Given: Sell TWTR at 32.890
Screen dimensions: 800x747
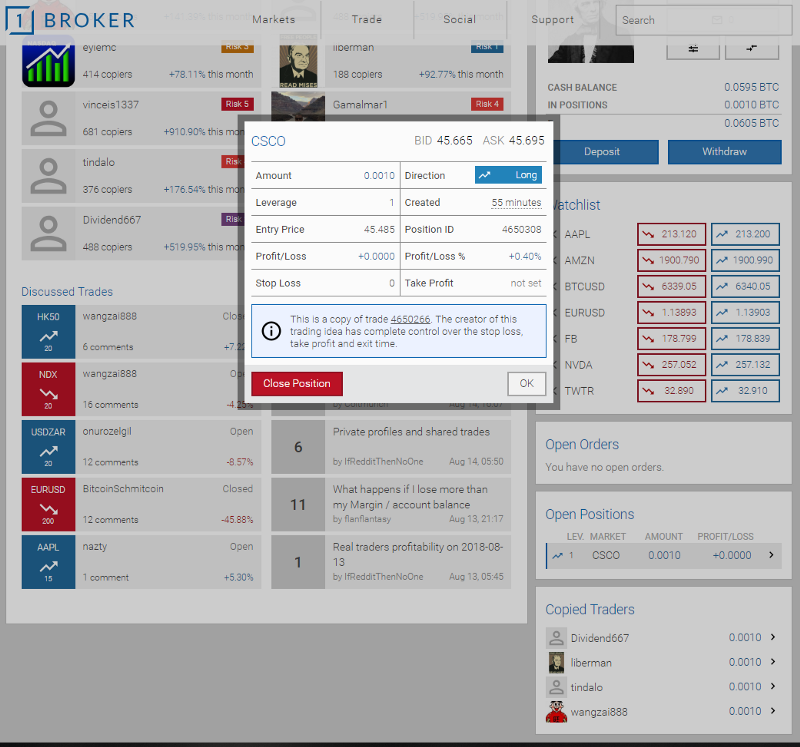Looking at the screenshot, I should [671, 391].
